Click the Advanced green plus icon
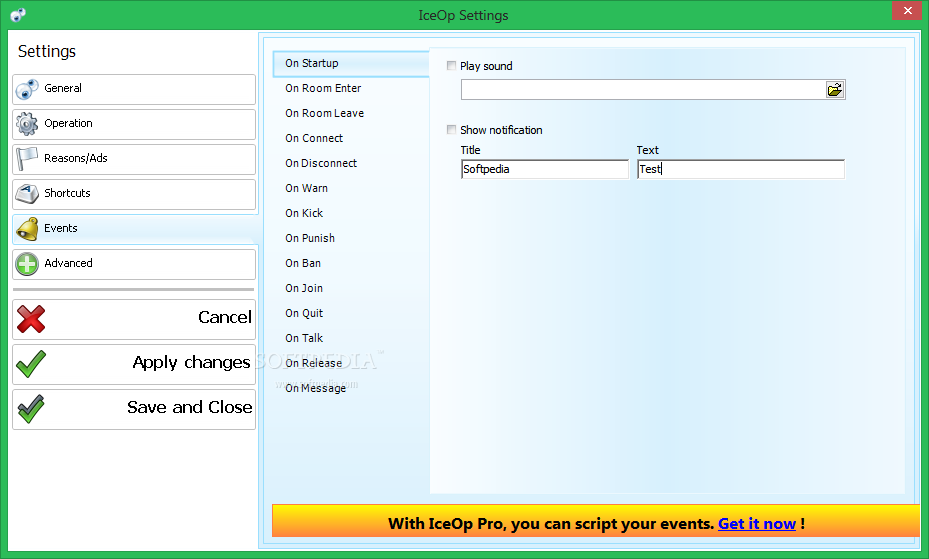 27,264
